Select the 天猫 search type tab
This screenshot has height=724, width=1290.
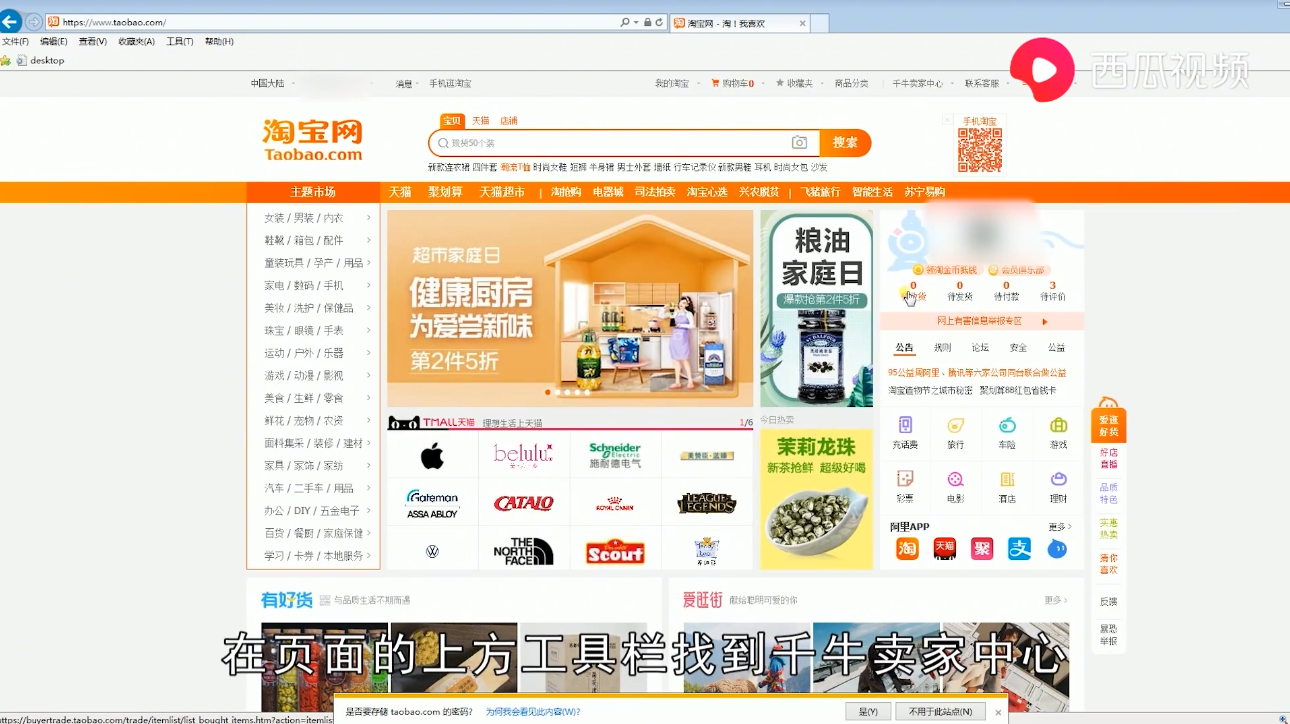click(x=481, y=121)
